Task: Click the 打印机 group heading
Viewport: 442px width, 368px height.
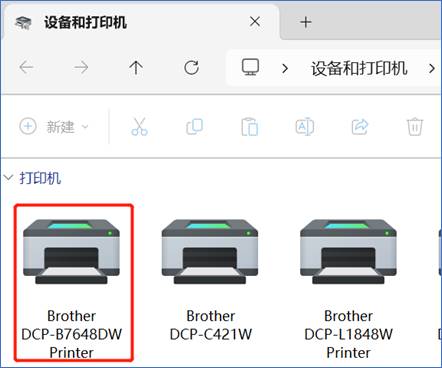Action: click(x=40, y=178)
